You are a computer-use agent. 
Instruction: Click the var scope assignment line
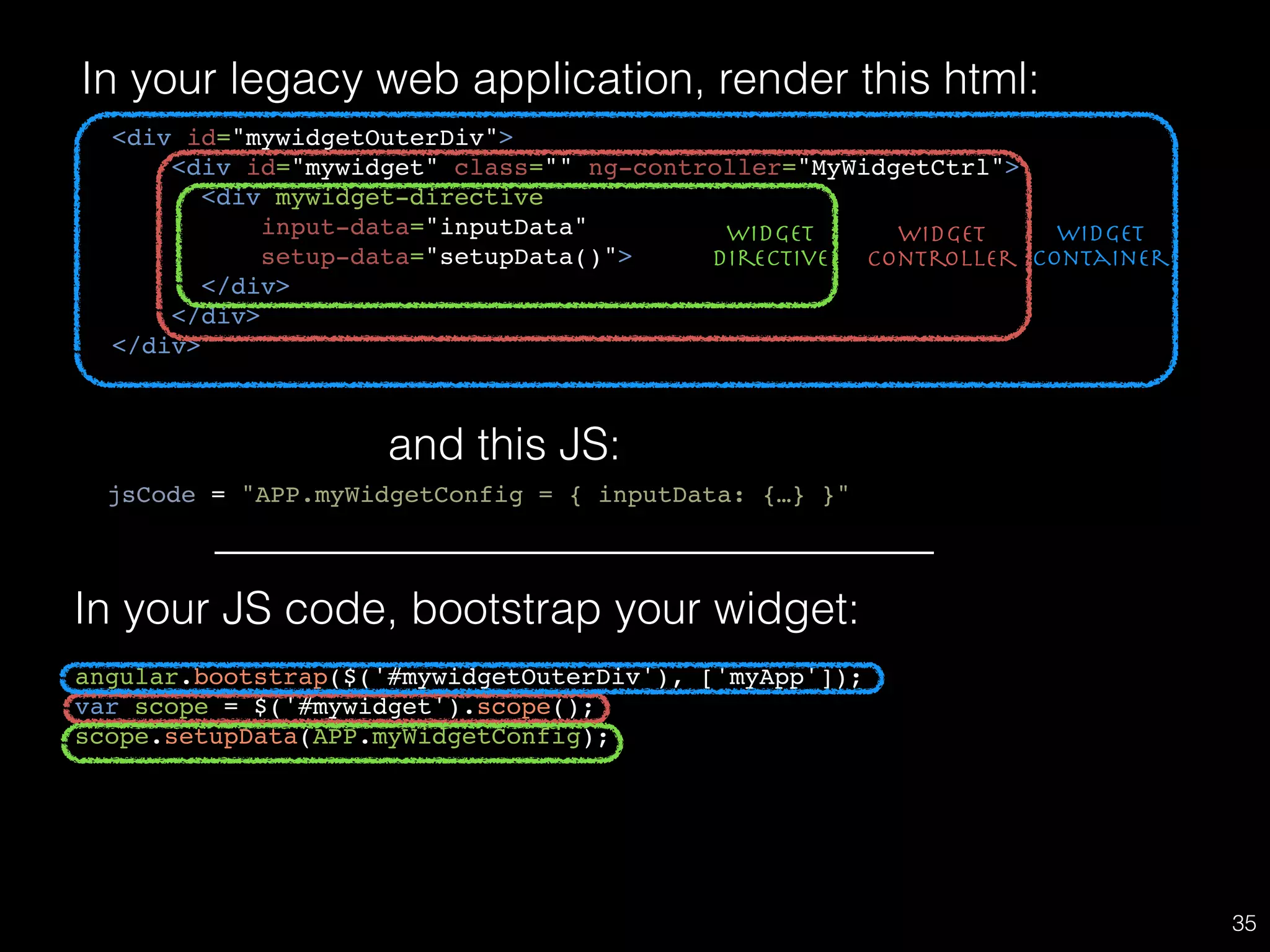334,707
